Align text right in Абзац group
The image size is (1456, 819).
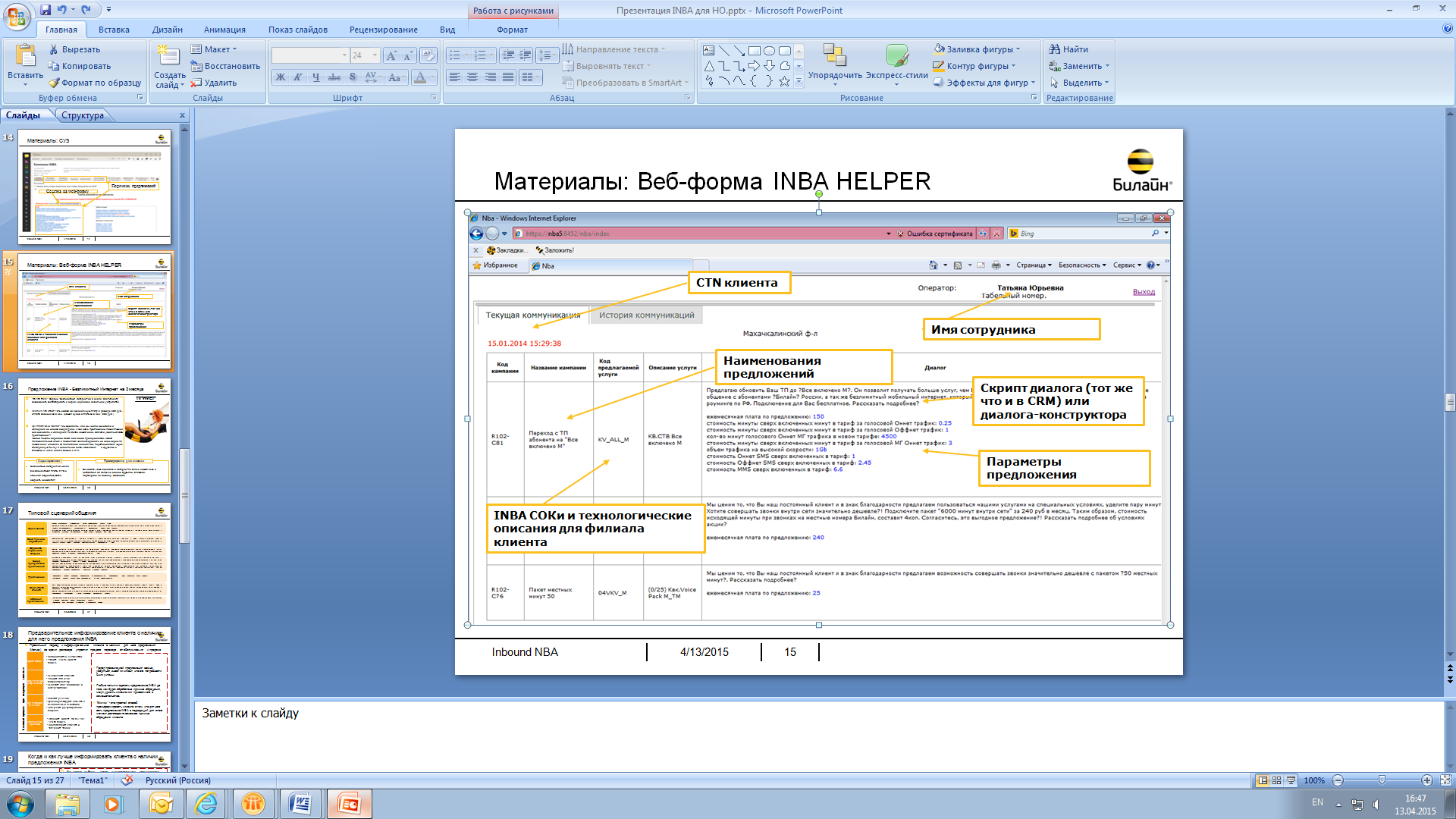490,77
